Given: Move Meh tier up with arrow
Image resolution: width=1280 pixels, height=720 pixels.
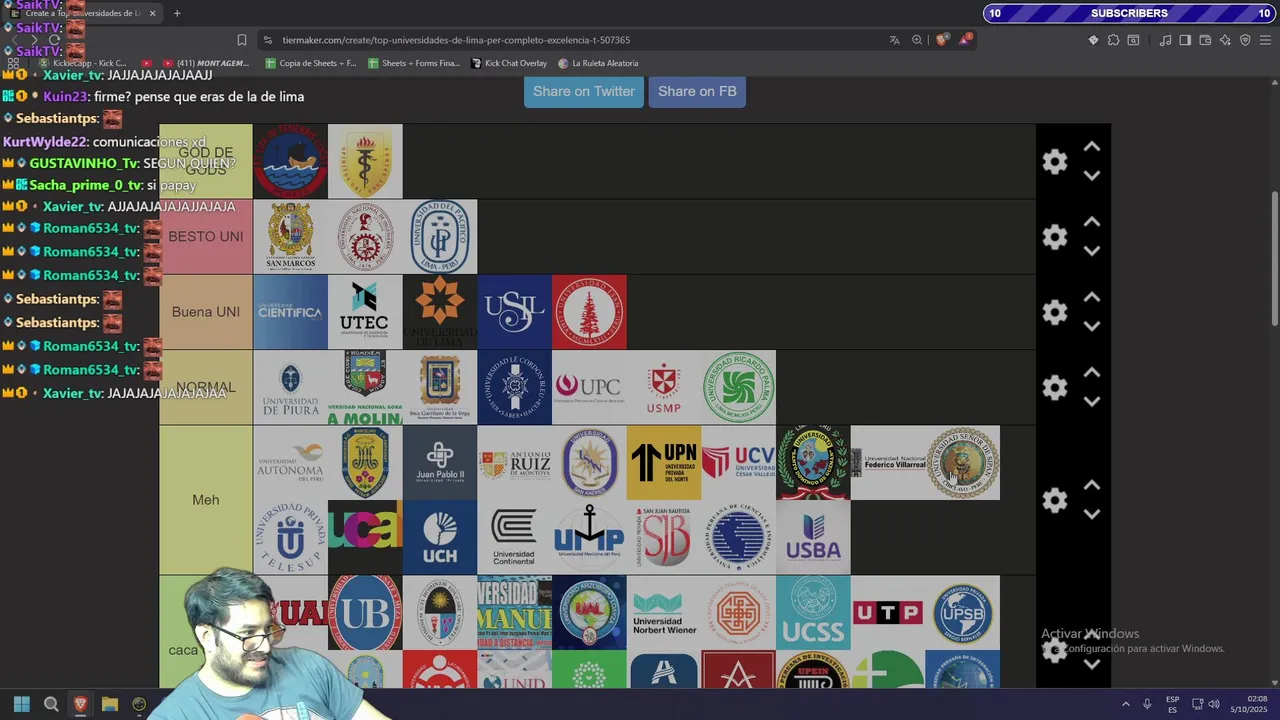Looking at the screenshot, I should (1092, 485).
